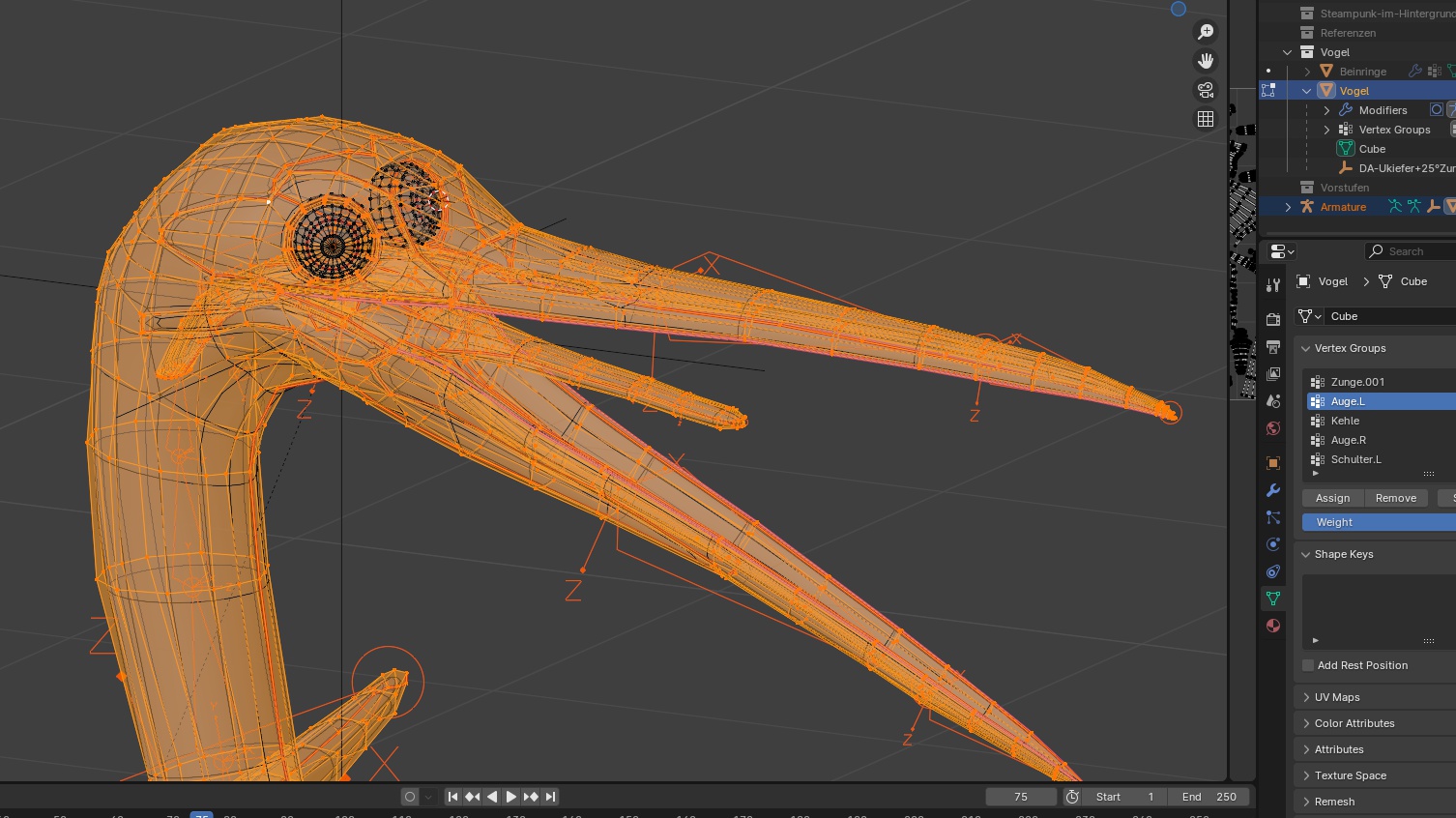Jump to the next keyframe

pos(531,797)
